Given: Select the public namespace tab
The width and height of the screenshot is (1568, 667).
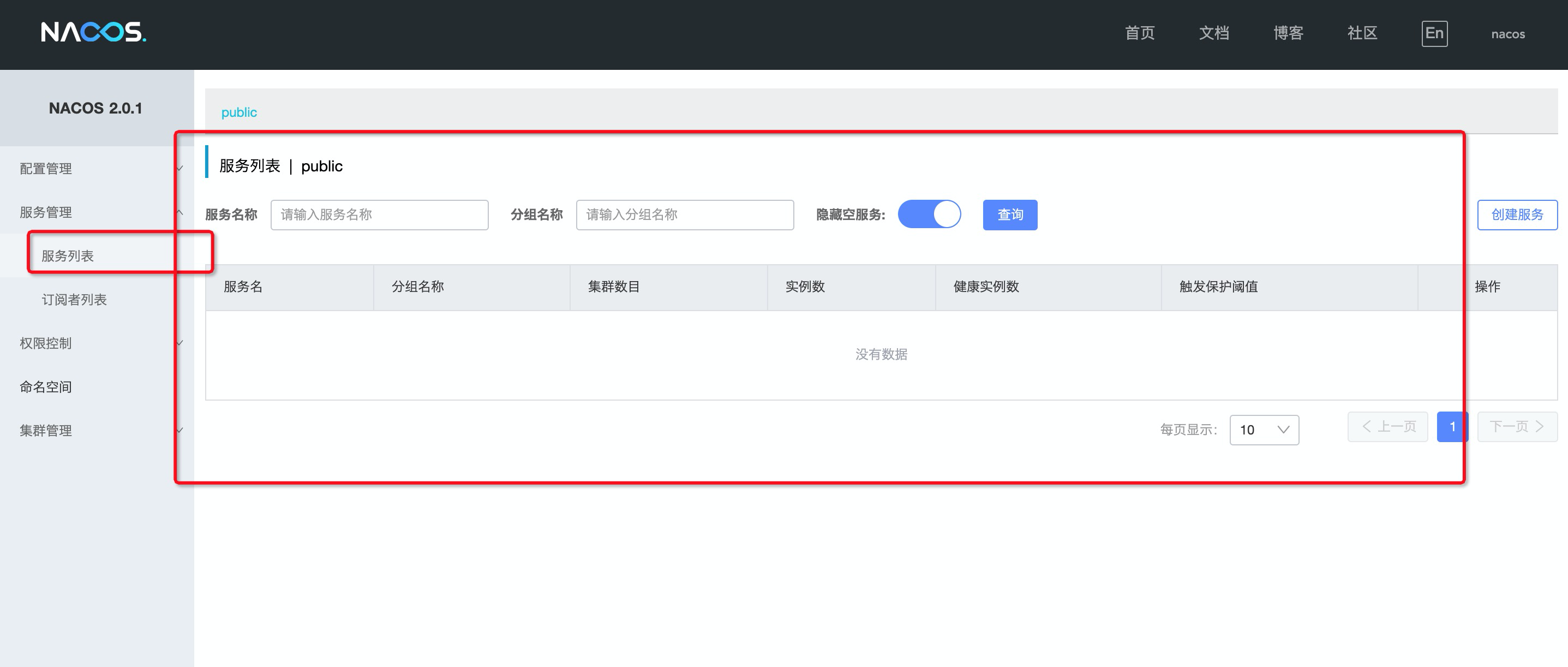Looking at the screenshot, I should point(238,112).
